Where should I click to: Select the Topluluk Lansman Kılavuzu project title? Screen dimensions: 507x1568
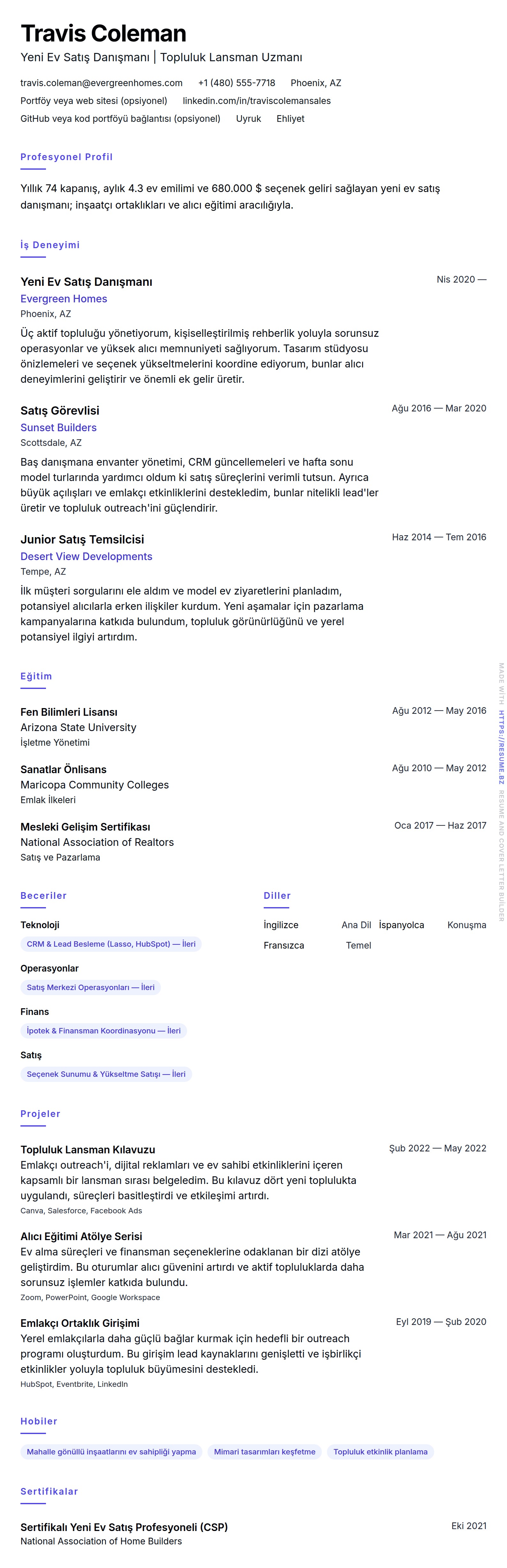coord(88,1149)
